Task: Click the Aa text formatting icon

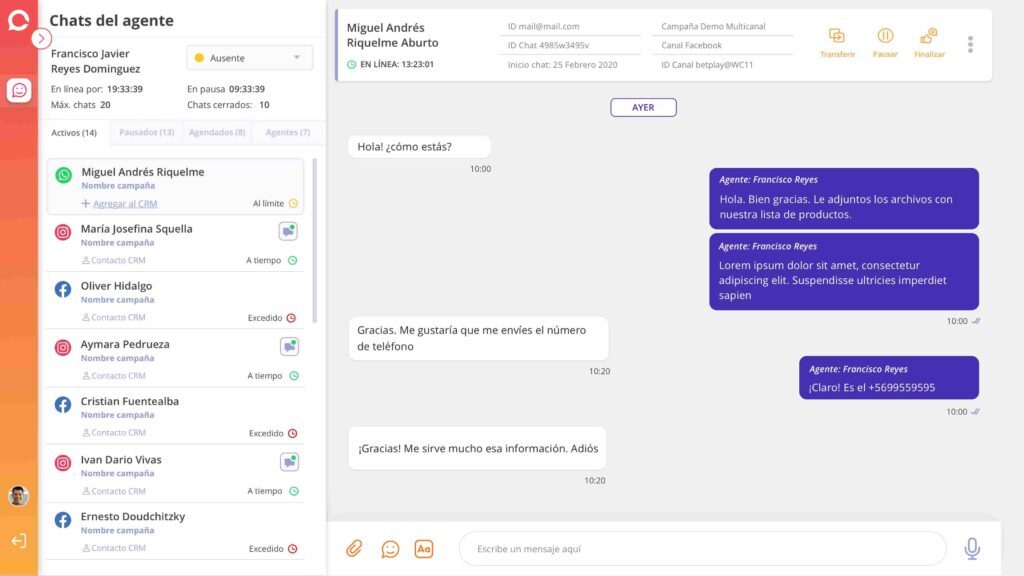Action: pyautogui.click(x=423, y=548)
